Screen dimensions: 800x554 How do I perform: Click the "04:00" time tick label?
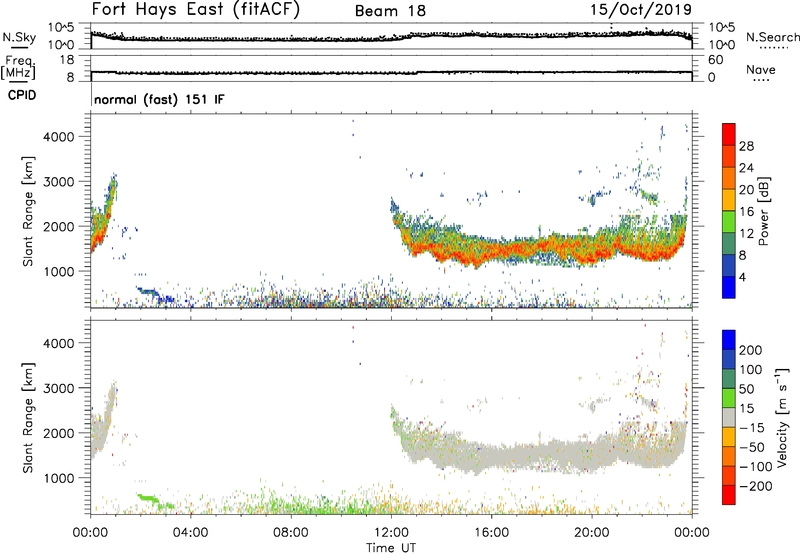coord(190,533)
